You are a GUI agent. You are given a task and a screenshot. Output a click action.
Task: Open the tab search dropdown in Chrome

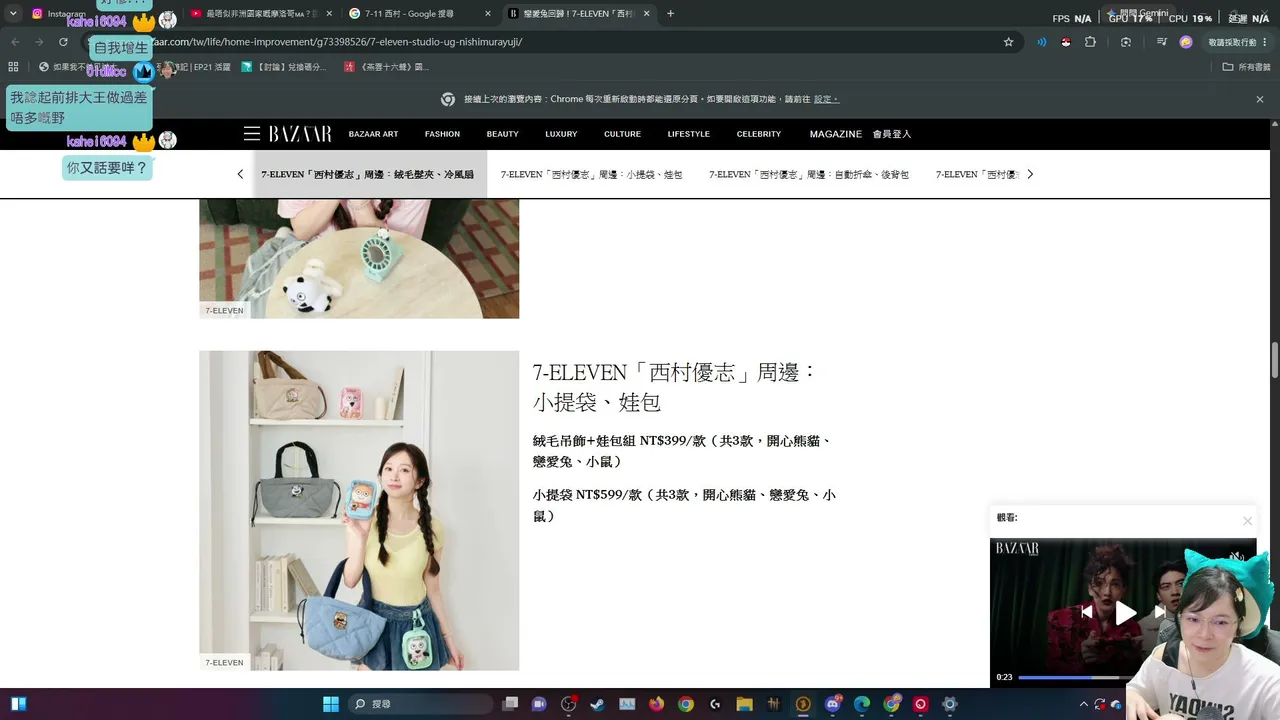[x=13, y=14]
